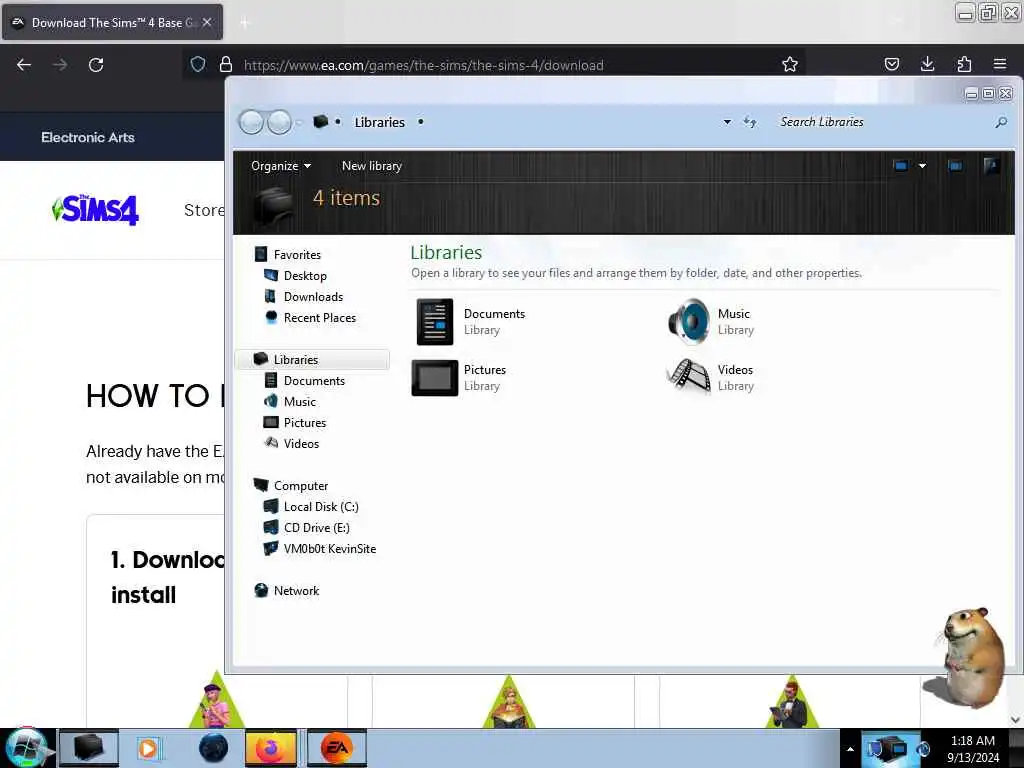This screenshot has width=1024, height=768.
Task: Select Pictures in the navigation tree
Action: 305,423
